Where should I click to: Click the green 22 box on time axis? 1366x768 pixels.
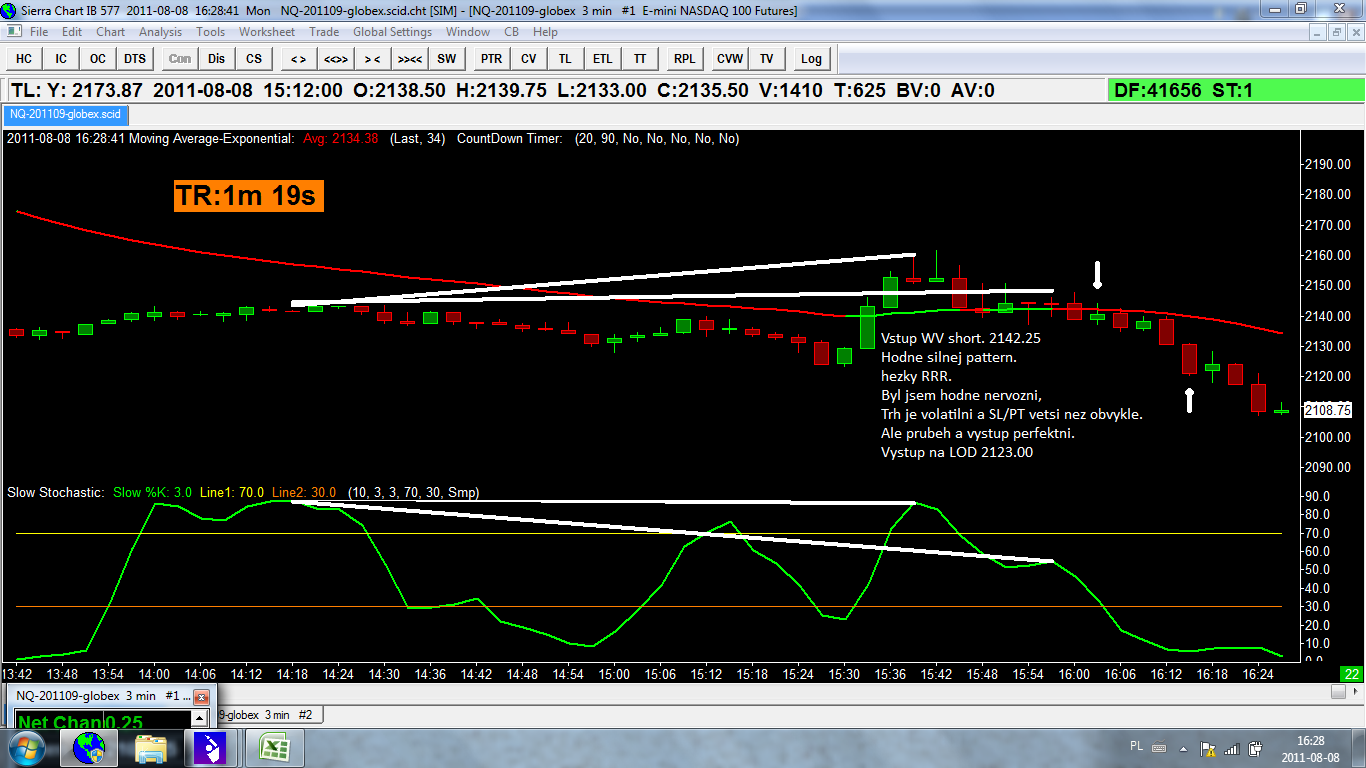tap(1352, 673)
